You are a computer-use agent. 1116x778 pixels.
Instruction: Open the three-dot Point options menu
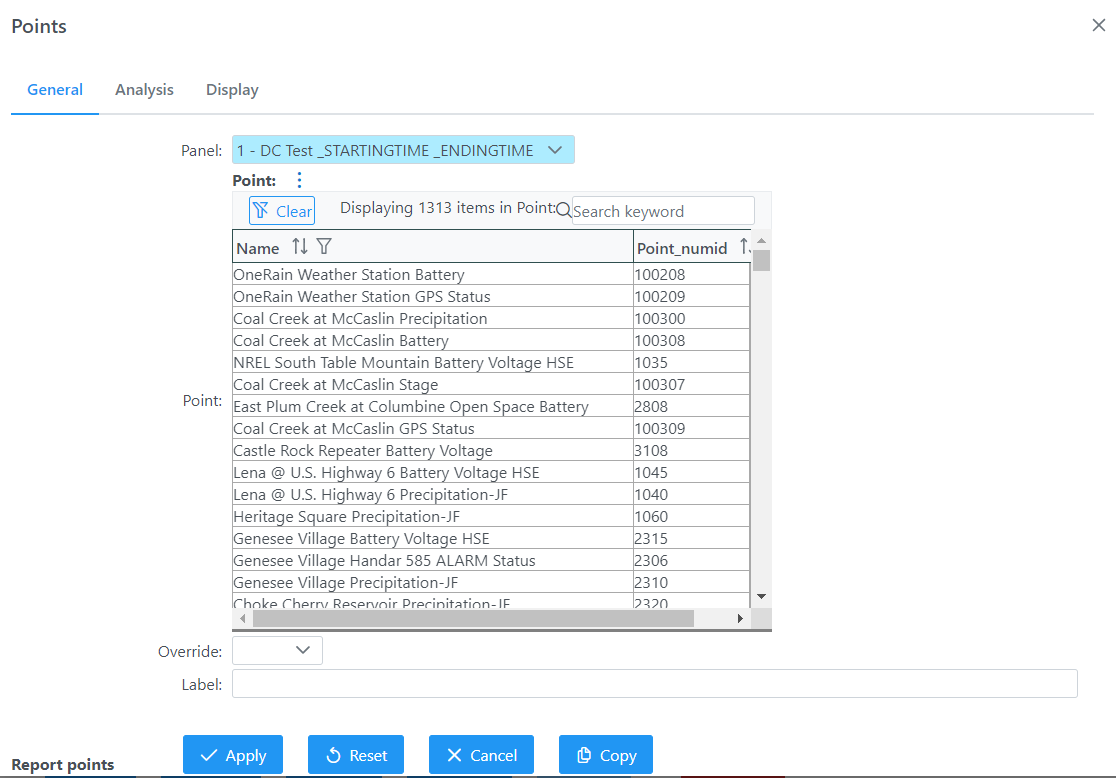click(299, 181)
